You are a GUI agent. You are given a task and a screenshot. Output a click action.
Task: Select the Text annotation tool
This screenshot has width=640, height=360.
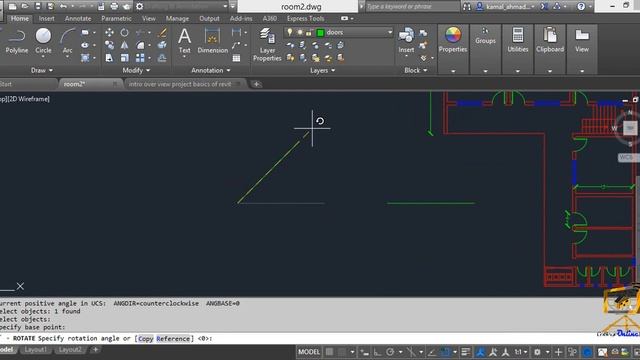184,41
